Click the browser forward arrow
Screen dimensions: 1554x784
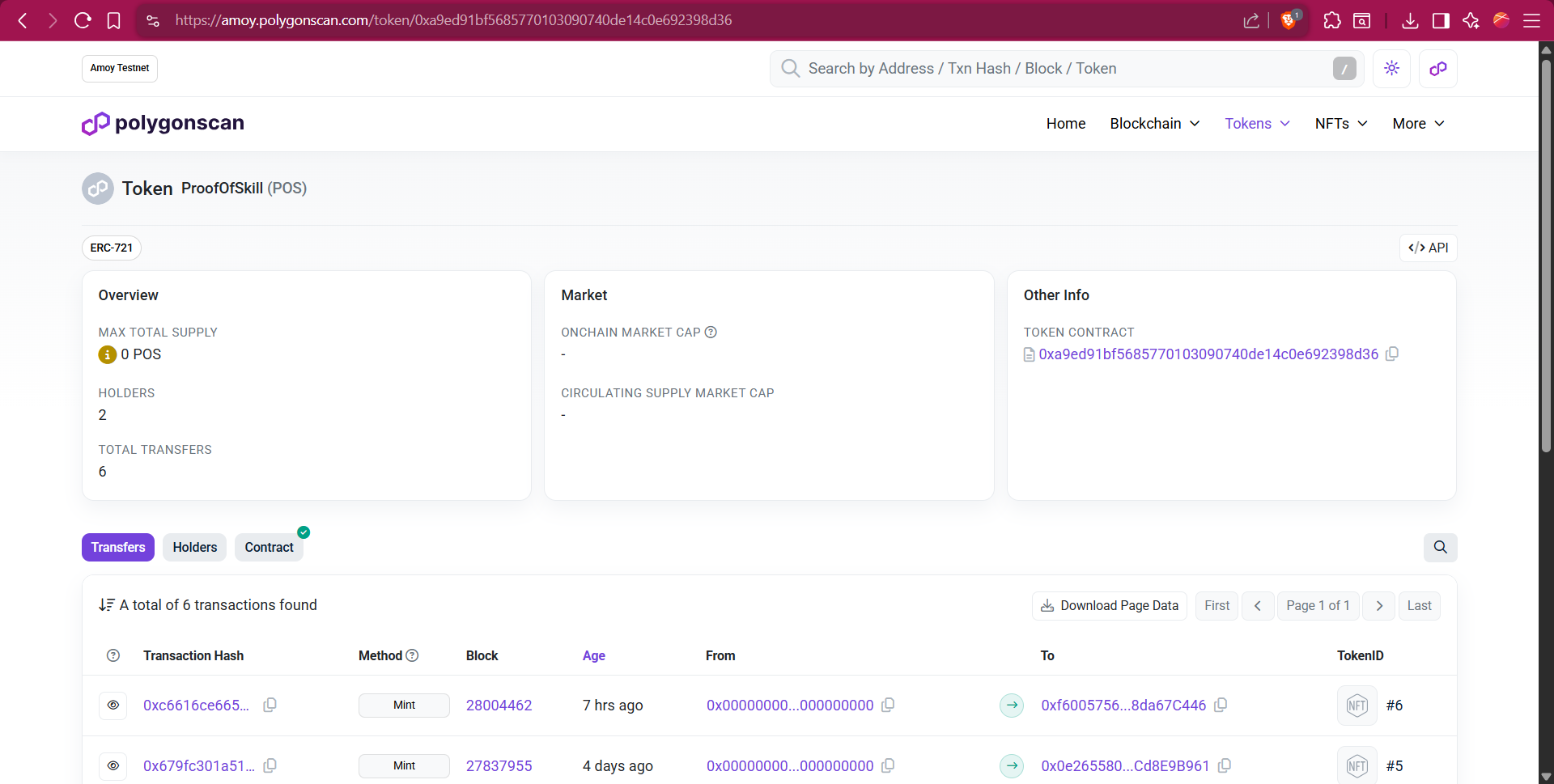point(53,20)
